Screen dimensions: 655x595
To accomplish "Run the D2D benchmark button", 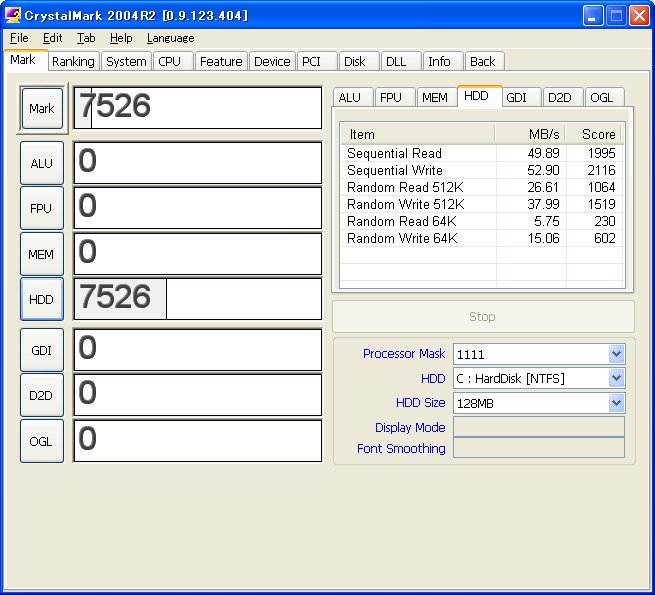I will click(42, 395).
